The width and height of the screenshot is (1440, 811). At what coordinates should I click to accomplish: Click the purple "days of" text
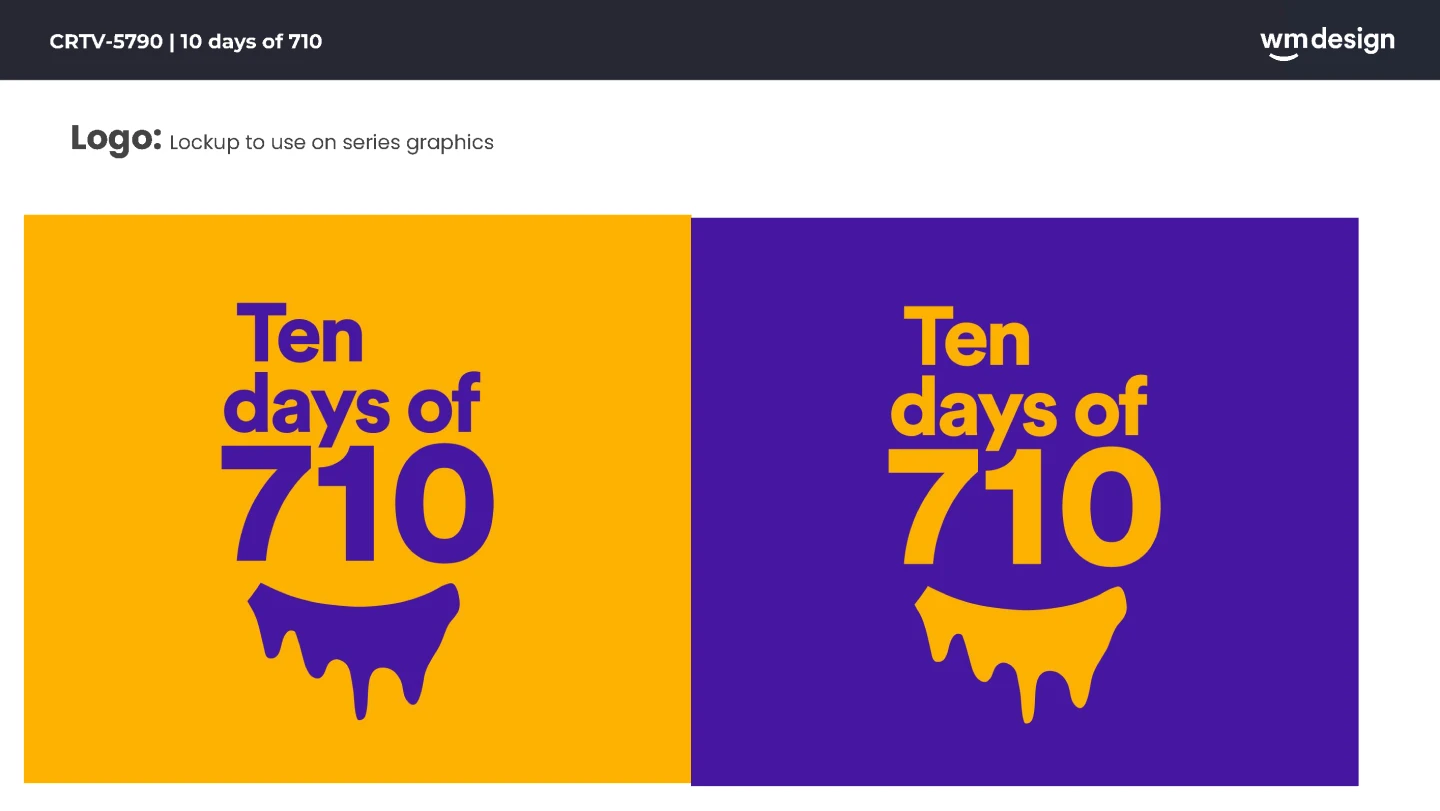coord(352,405)
